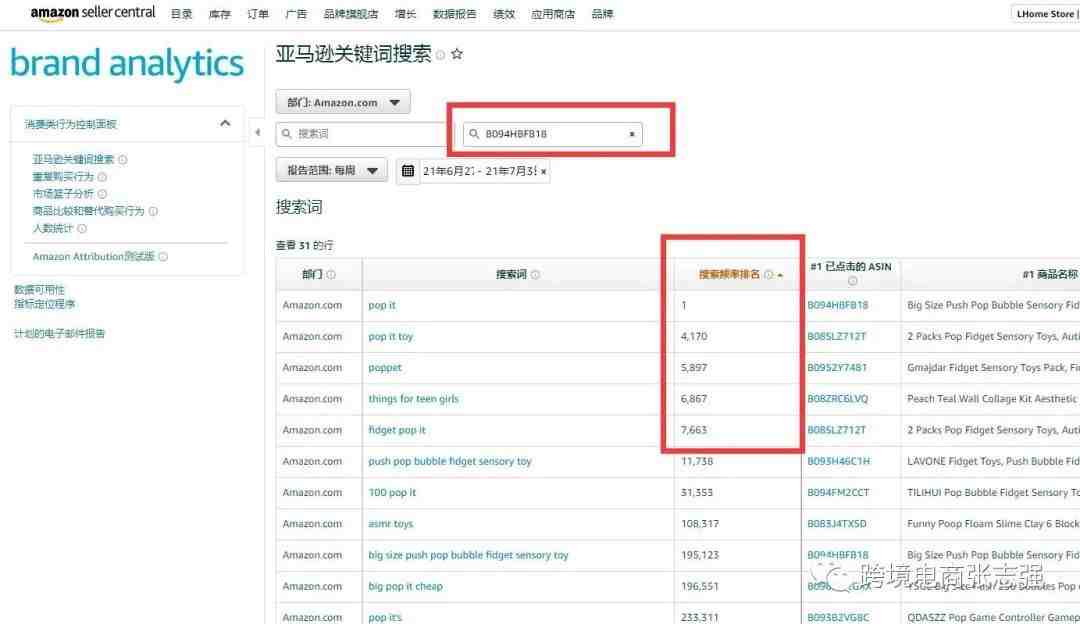Screen dimensions: 1080x624
Task: Clear the B094HBFB18 ASIN search field
Action: coord(632,134)
